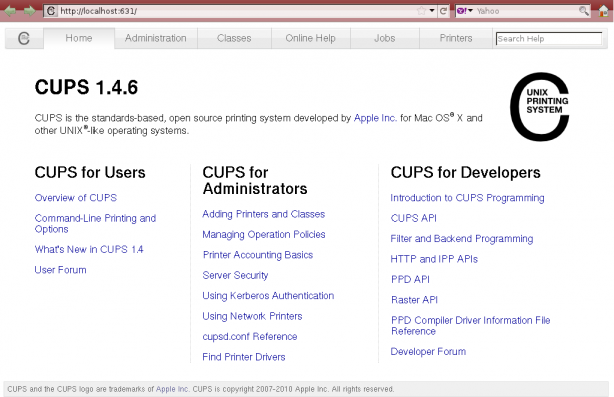
Task: Open the Classes tab
Action: coord(234,38)
